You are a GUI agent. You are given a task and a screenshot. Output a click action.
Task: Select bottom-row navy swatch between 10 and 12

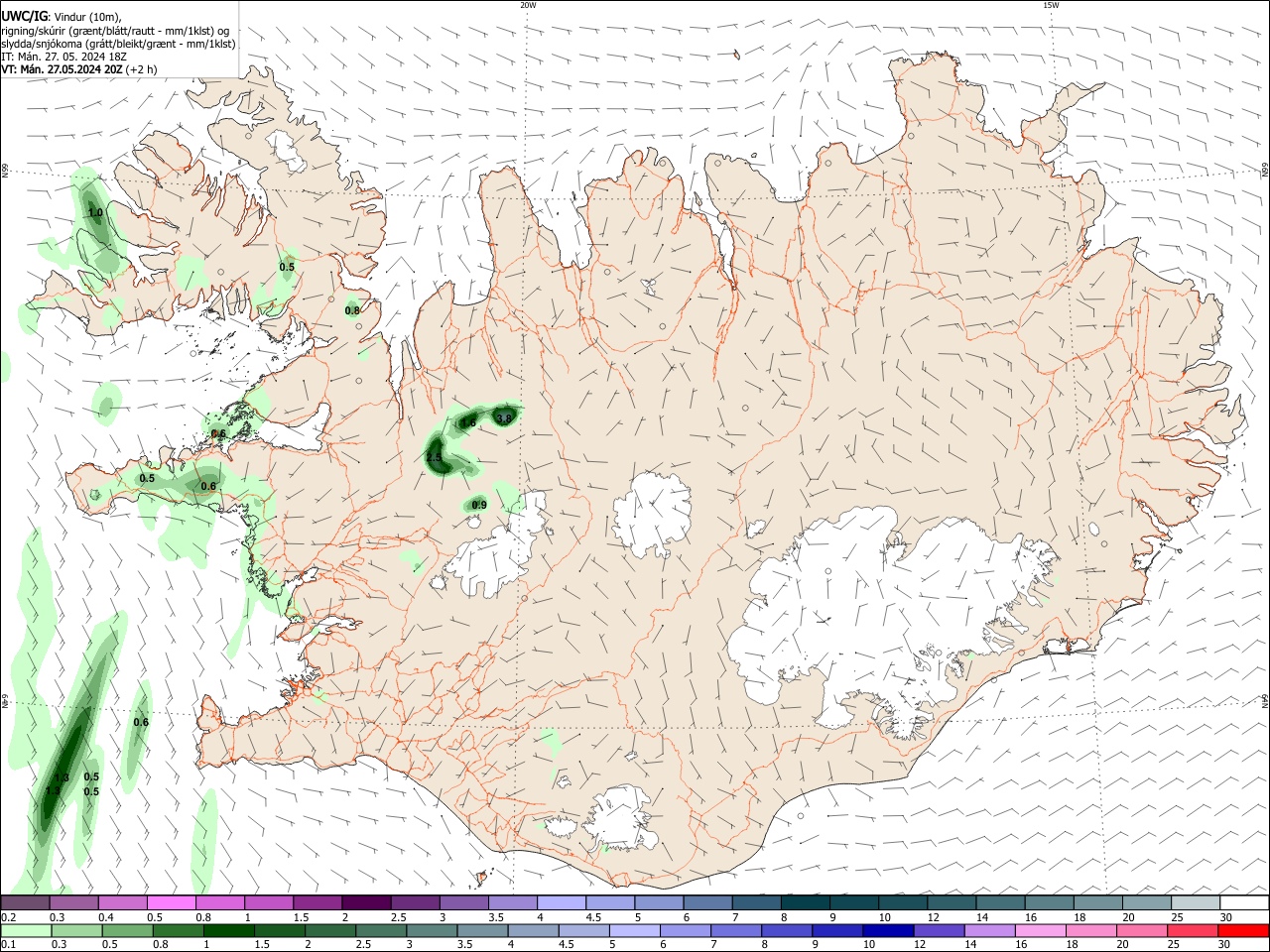tap(888, 930)
